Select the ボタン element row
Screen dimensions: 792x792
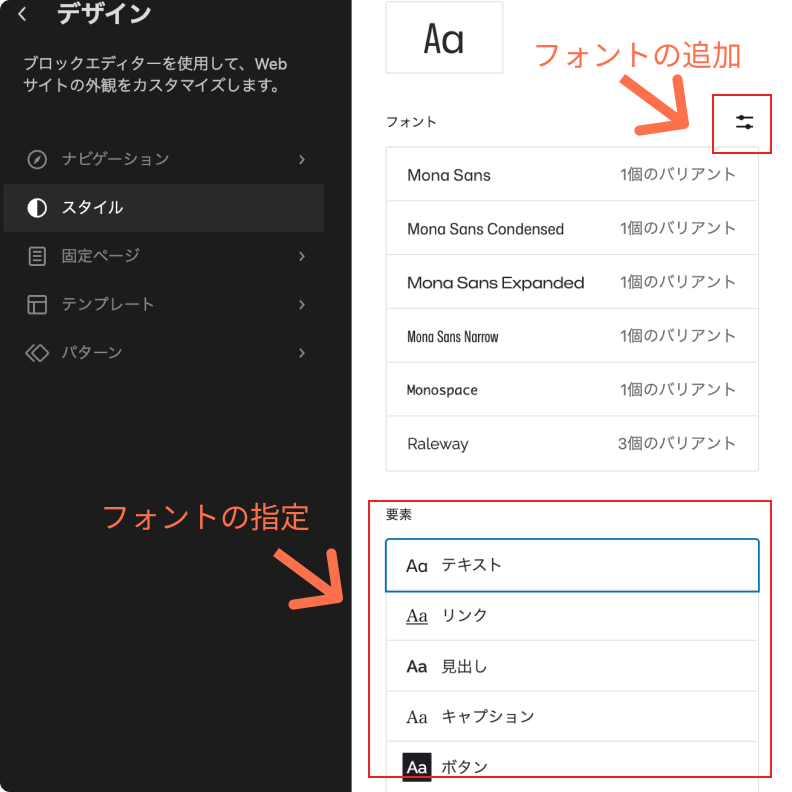[x=572, y=767]
